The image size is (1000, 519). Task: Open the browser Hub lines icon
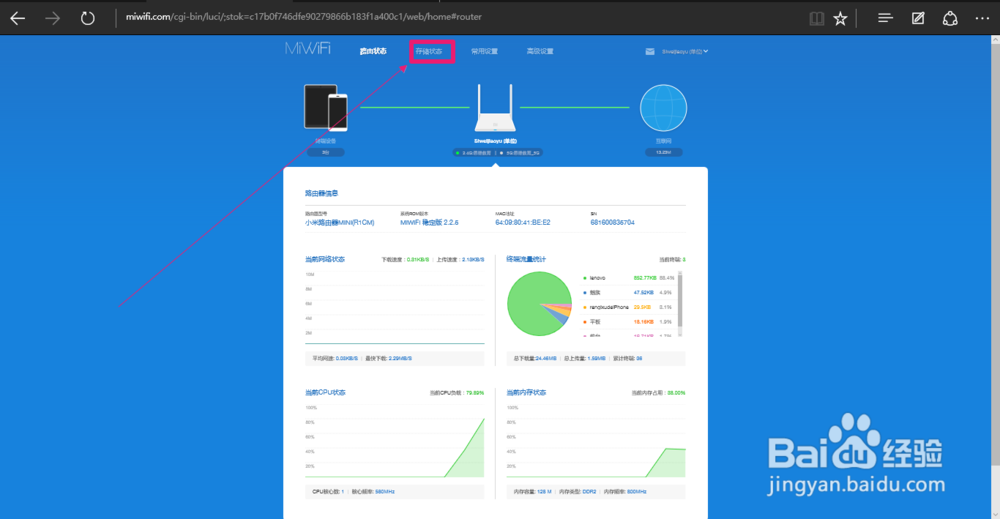885,18
